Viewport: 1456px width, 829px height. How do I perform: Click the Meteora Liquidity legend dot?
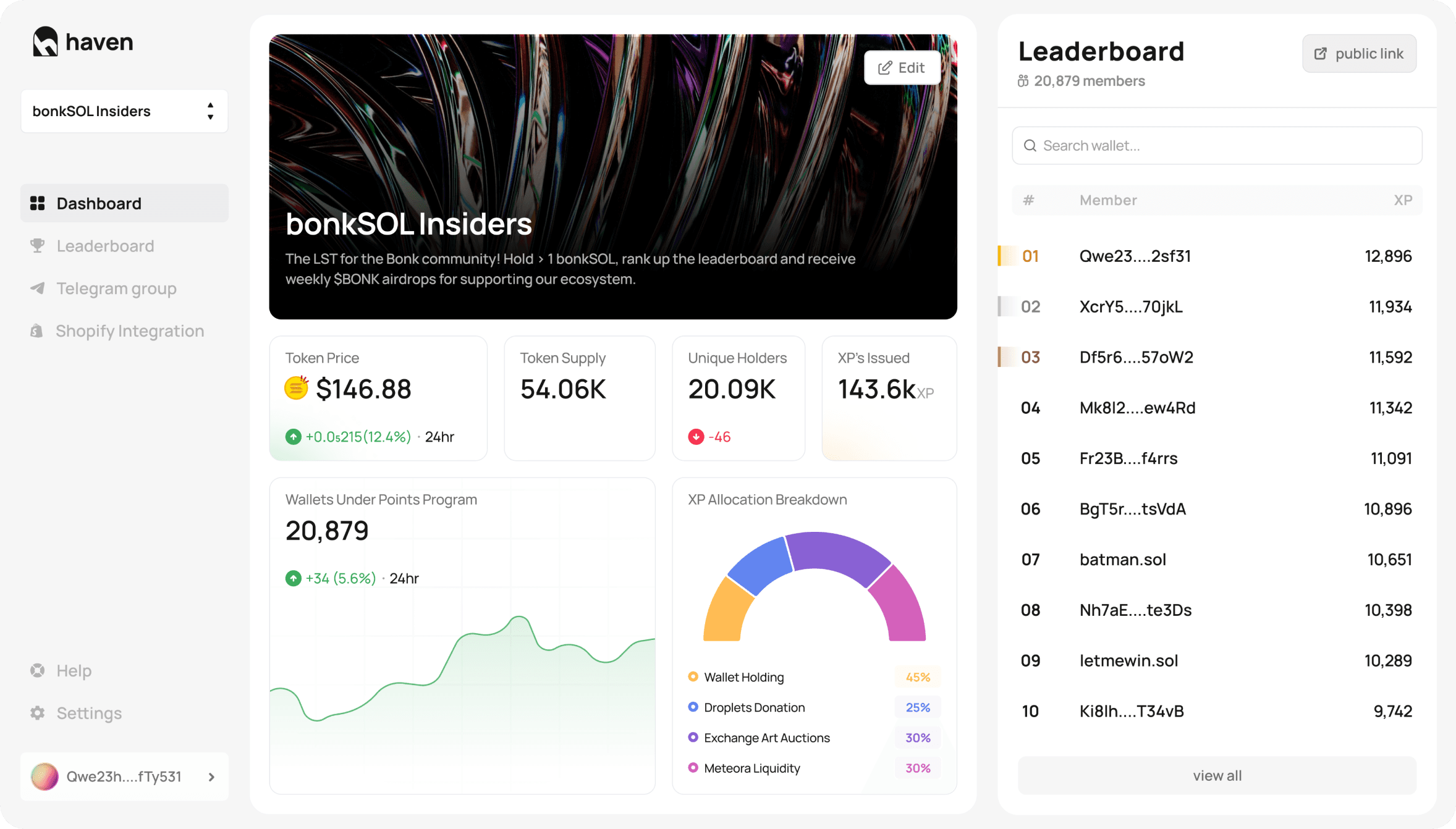[693, 767]
